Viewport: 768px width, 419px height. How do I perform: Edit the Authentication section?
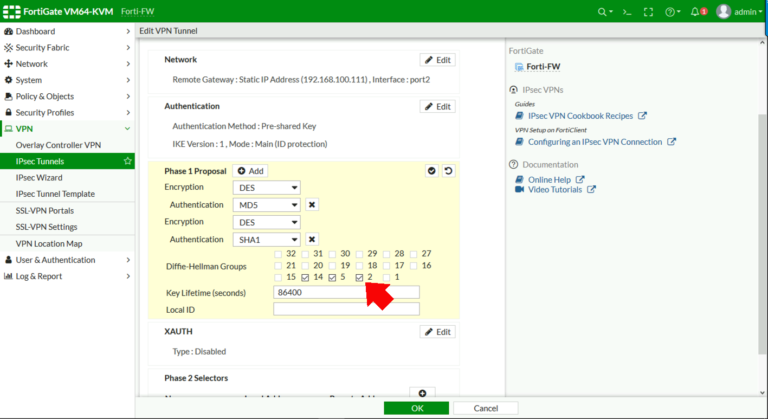pyautogui.click(x=437, y=106)
